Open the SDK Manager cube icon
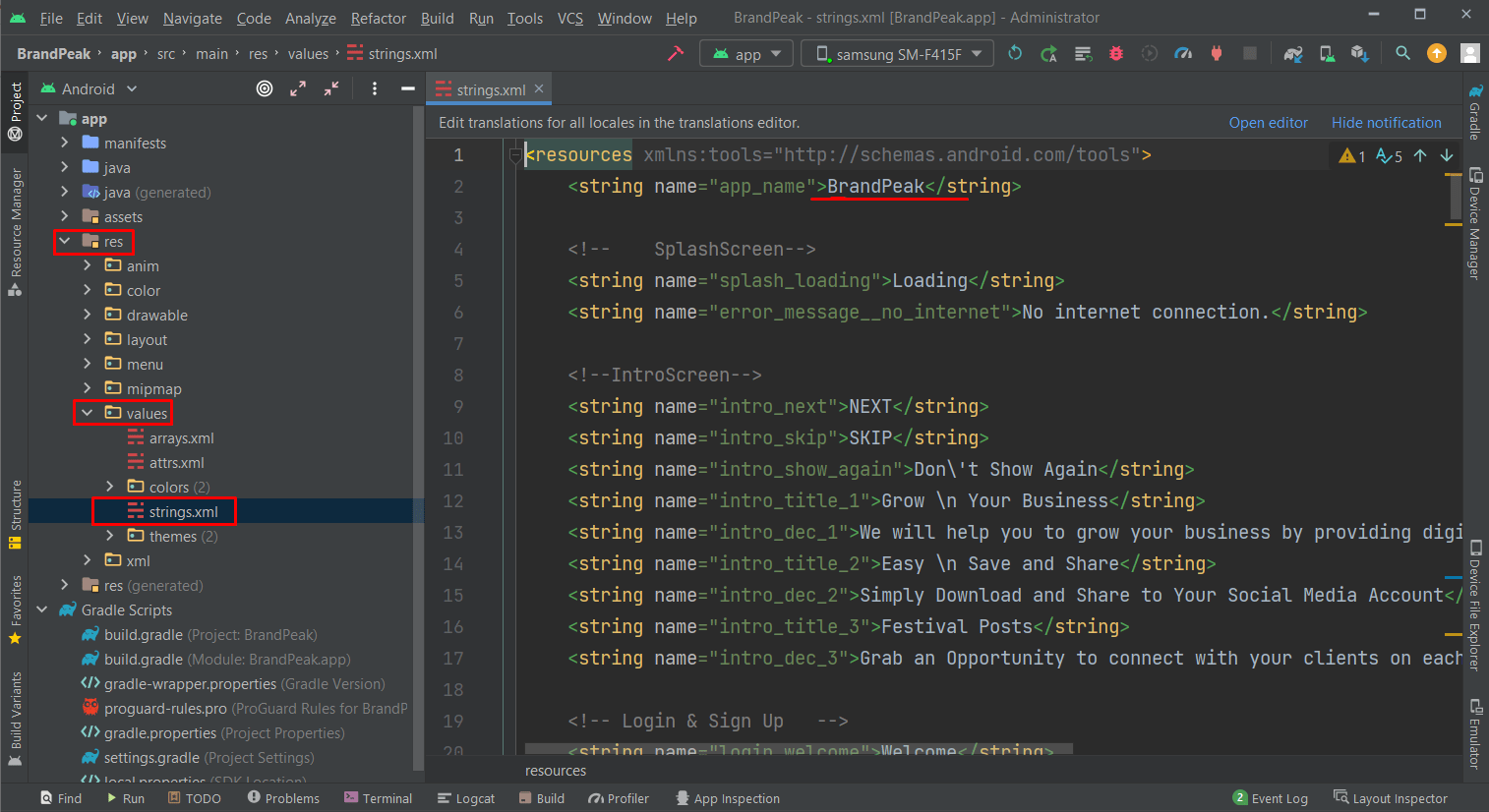Screen dimensions: 1489x812 click(1360, 53)
